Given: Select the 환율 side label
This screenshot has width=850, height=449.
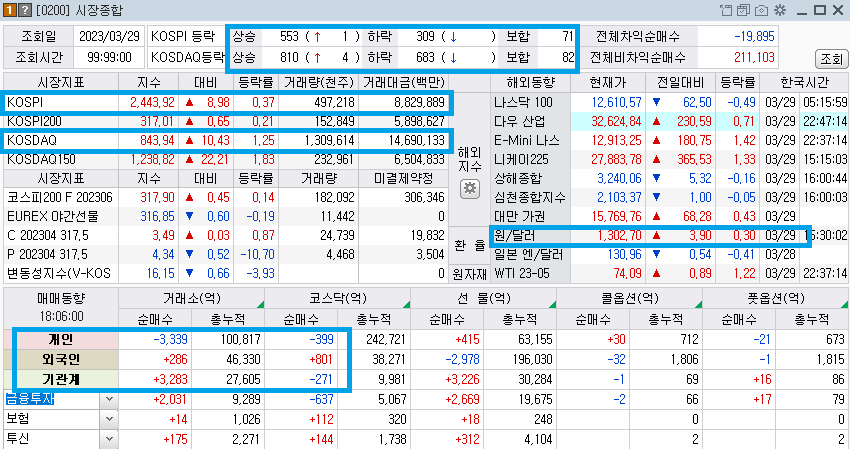Looking at the screenshot, I should tap(469, 245).
